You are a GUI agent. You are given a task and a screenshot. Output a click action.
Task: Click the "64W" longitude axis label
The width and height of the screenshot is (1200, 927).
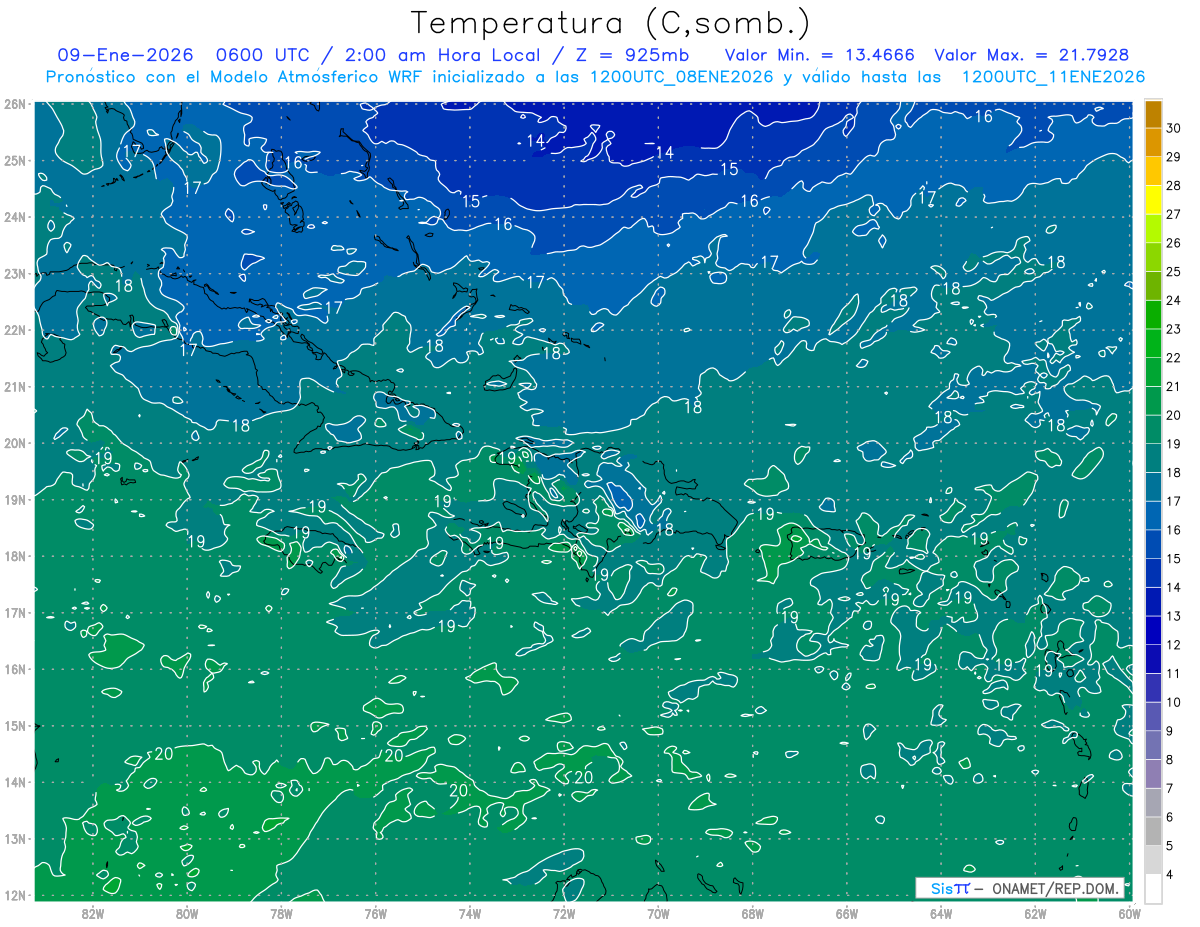941,913
